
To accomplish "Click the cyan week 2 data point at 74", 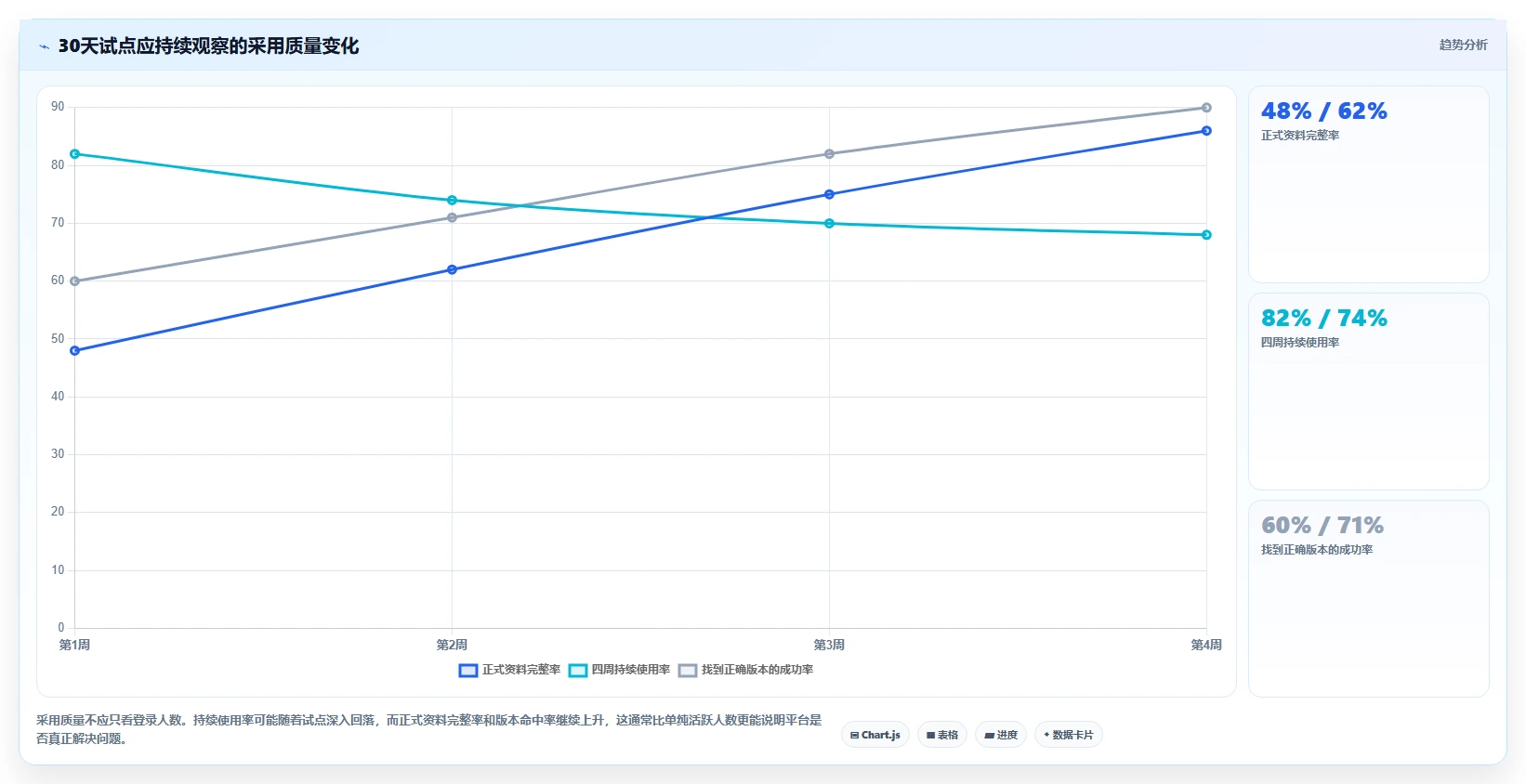I will point(453,201).
